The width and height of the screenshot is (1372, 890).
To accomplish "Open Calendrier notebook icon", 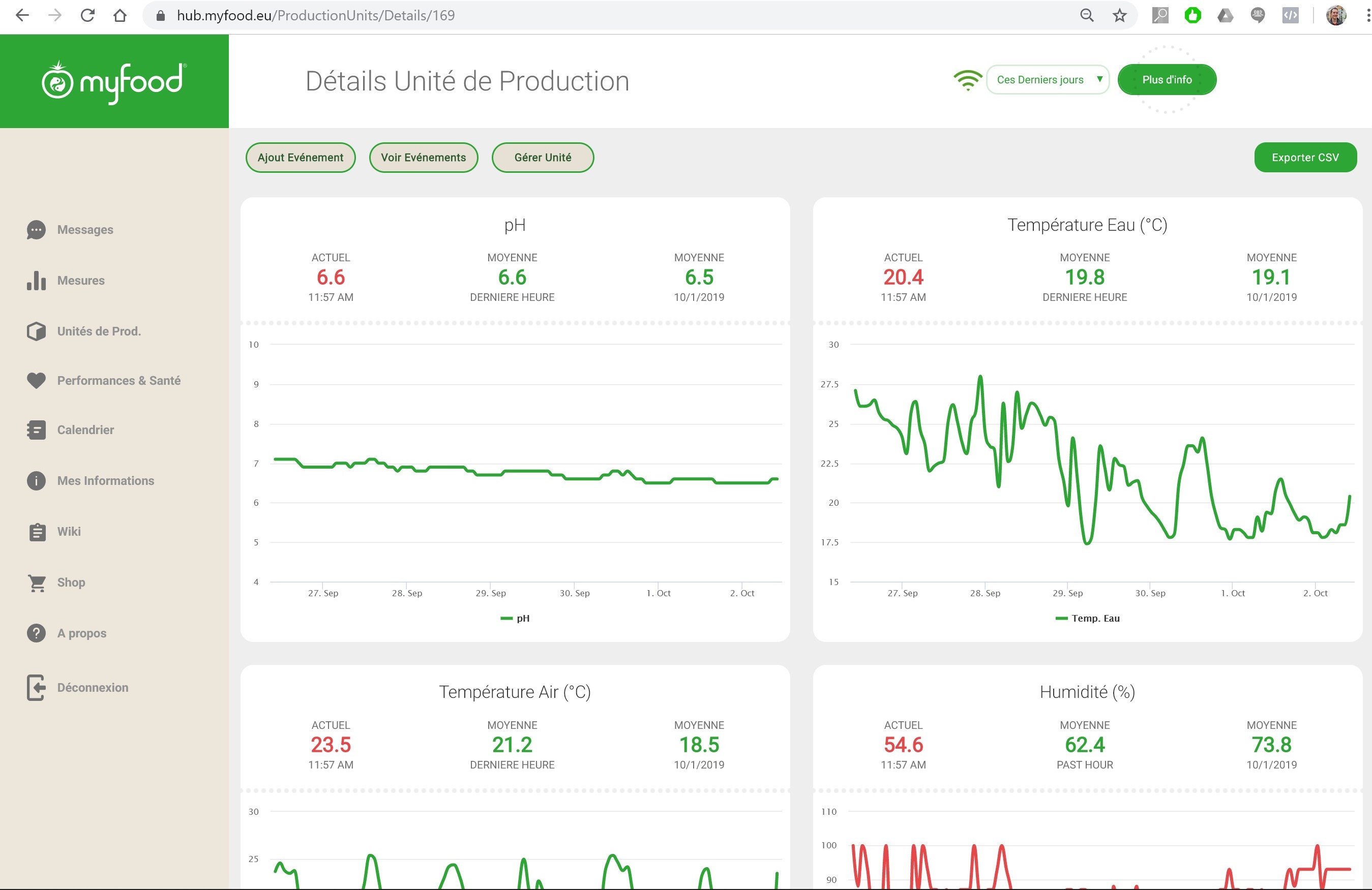I will pyautogui.click(x=36, y=431).
